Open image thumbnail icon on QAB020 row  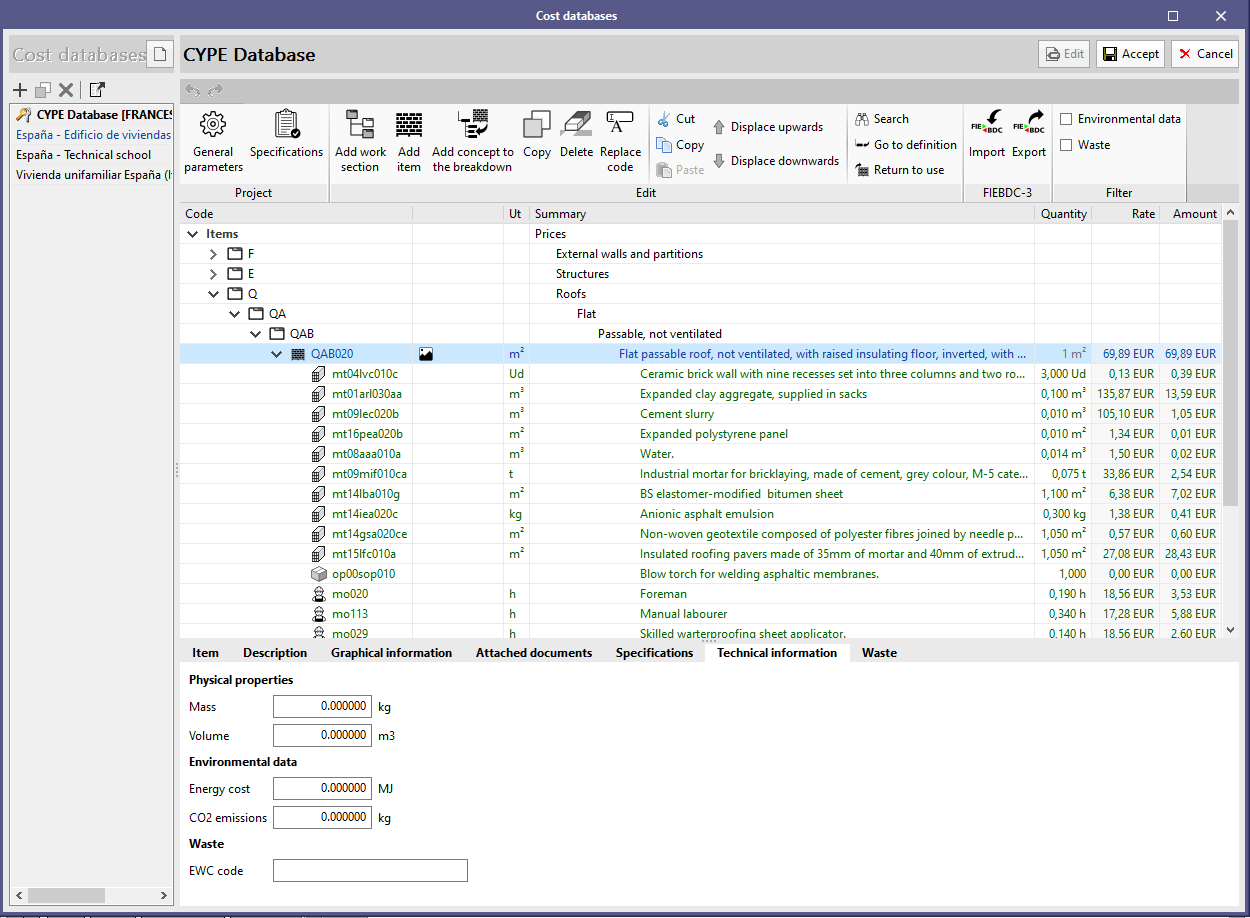[426, 354]
